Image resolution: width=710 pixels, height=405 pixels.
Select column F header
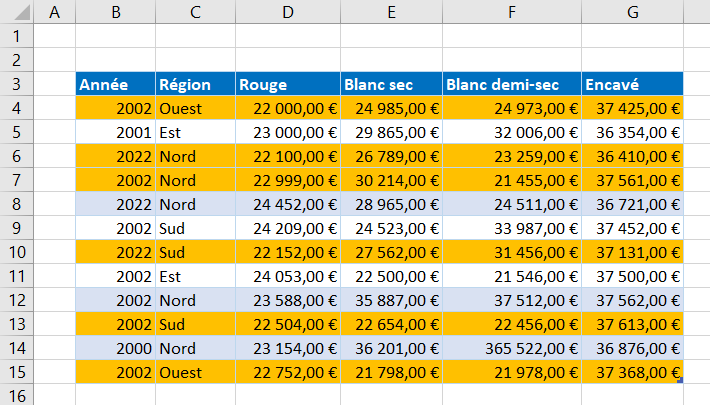coord(512,11)
